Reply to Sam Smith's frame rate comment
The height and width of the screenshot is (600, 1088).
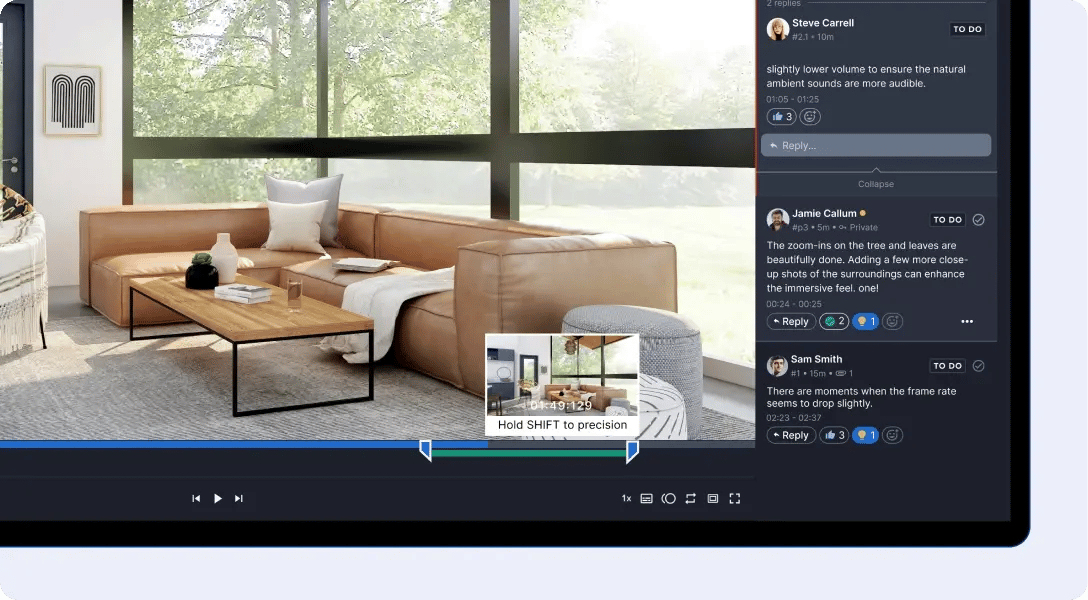click(x=791, y=435)
